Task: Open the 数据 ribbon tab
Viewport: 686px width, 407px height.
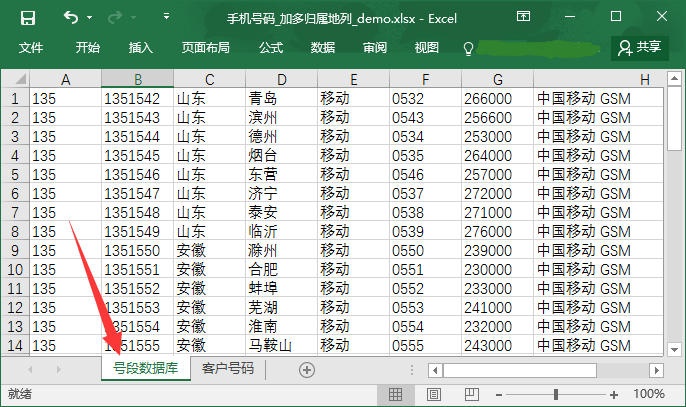Action: (x=323, y=47)
